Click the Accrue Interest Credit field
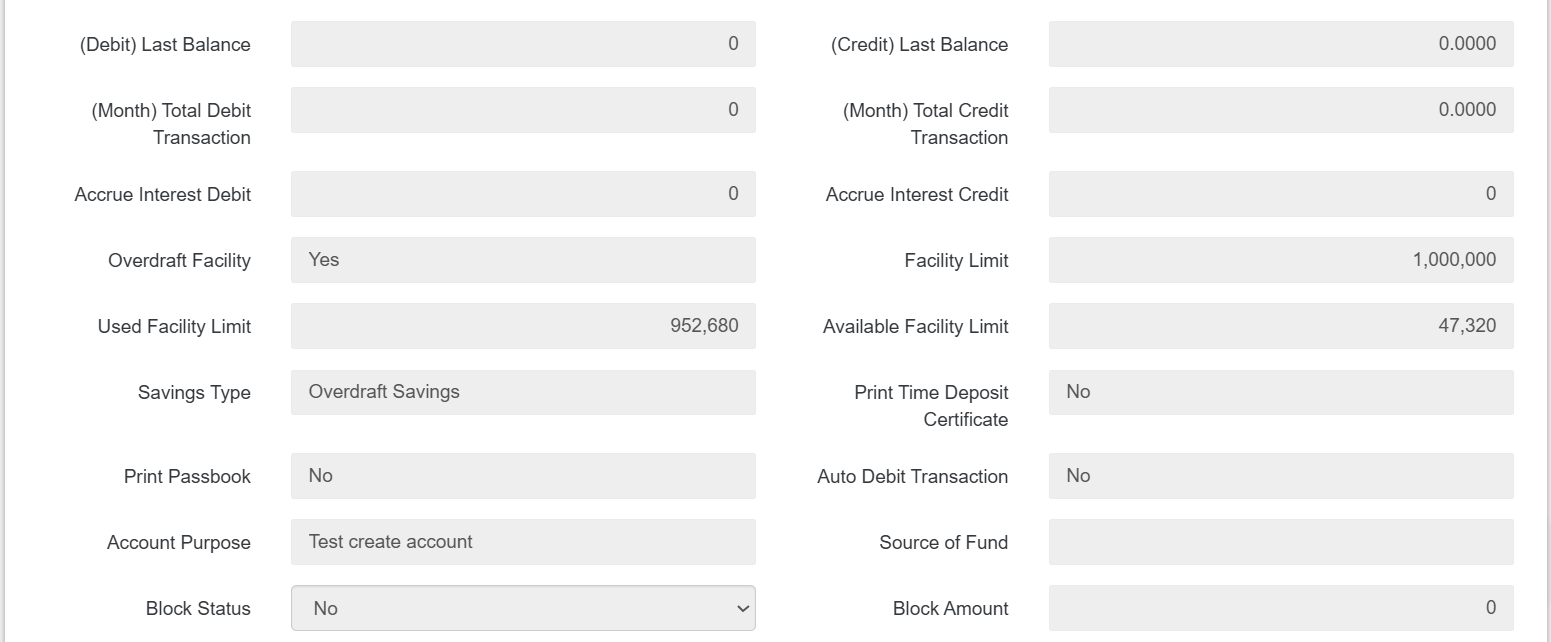This screenshot has height=642, width=1551. [x=1280, y=194]
